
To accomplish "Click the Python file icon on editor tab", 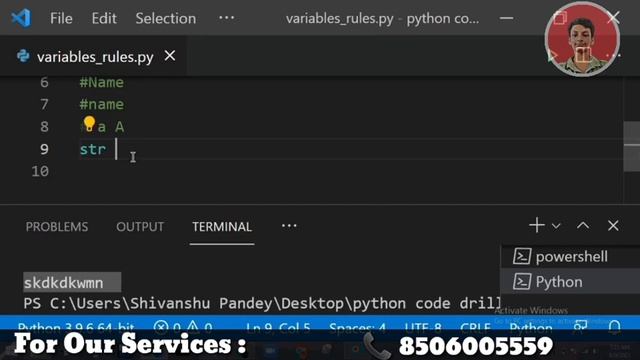I will coord(23,56).
